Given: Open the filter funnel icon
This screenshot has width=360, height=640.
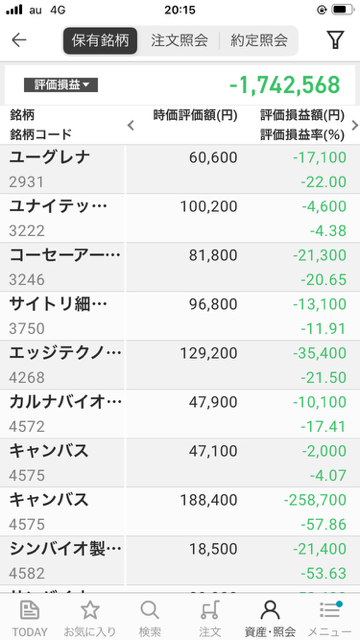Looking at the screenshot, I should point(335,40).
